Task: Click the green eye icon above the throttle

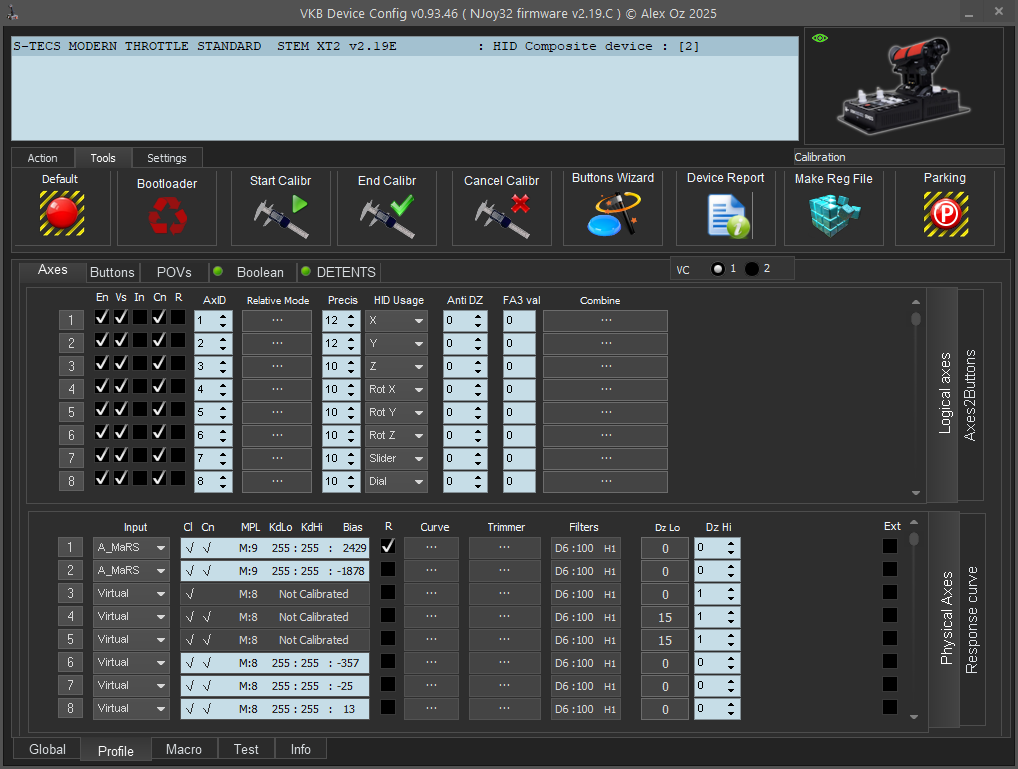Action: pos(820,38)
